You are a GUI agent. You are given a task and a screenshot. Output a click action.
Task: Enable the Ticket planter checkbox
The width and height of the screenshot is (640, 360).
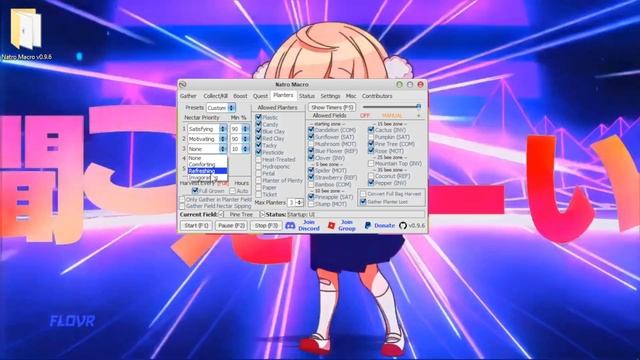pyautogui.click(x=258, y=194)
